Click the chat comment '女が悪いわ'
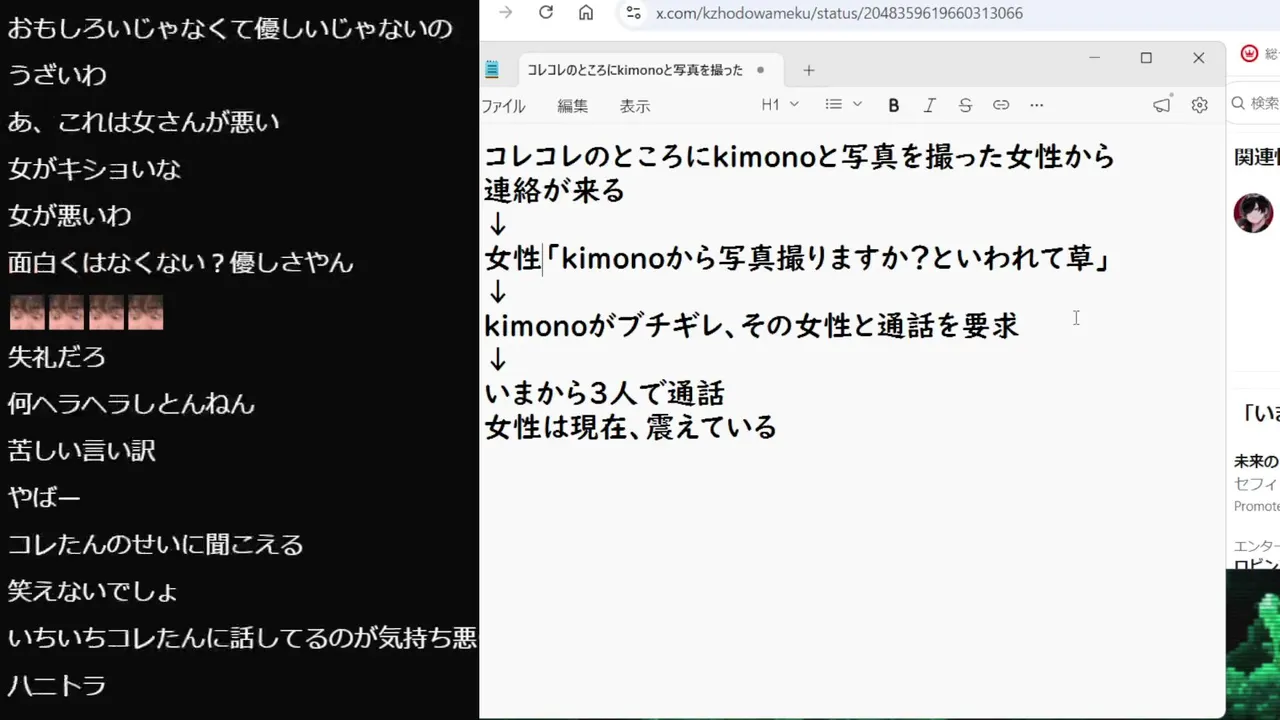The height and width of the screenshot is (720, 1280). coord(69,216)
